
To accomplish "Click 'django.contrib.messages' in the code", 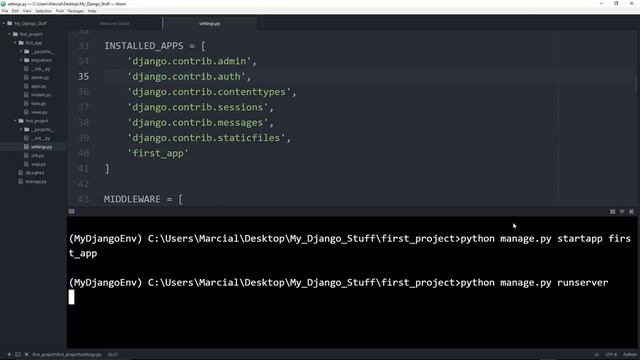I will 198,122.
